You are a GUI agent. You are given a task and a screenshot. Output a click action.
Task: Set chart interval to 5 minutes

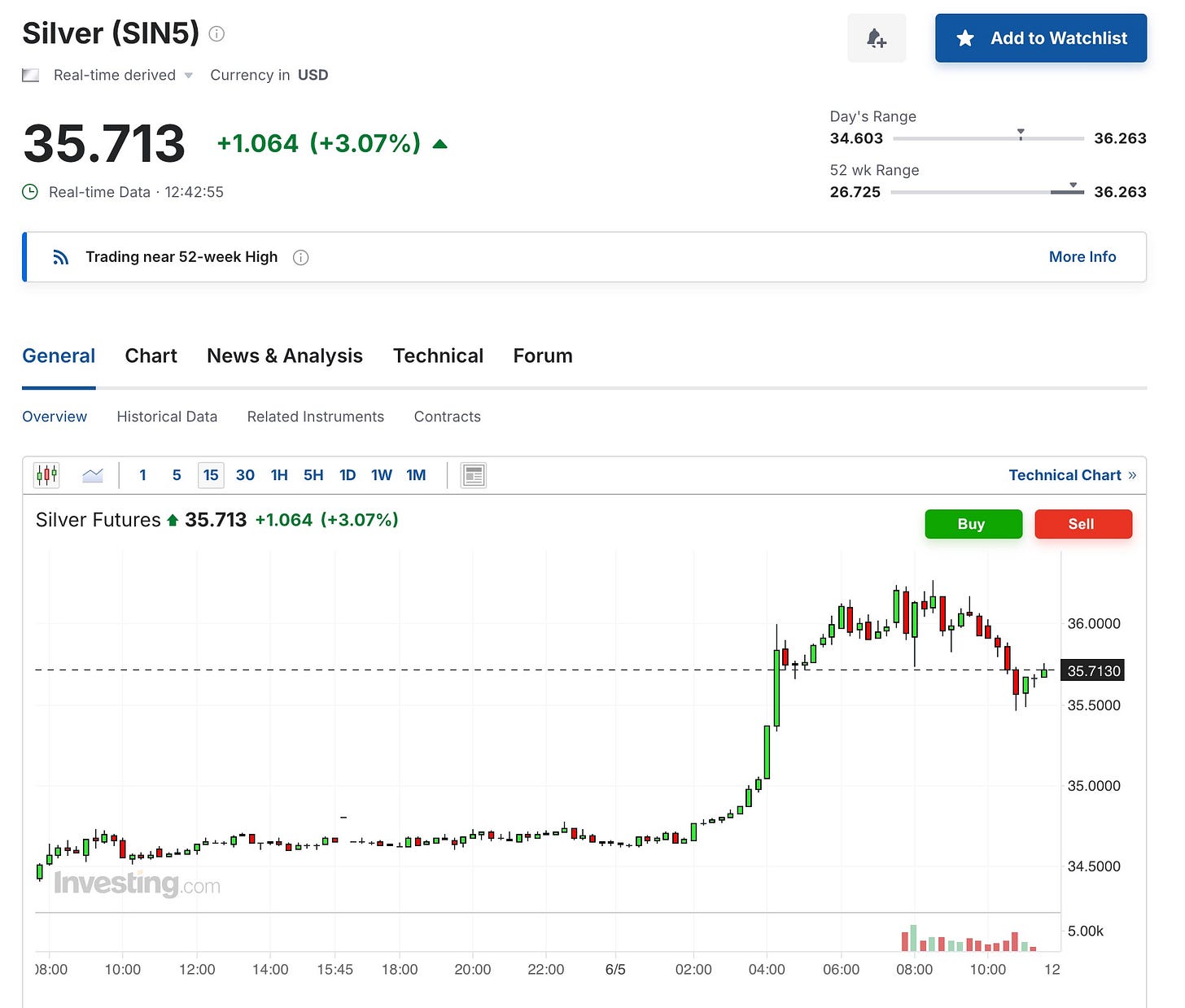coord(177,475)
